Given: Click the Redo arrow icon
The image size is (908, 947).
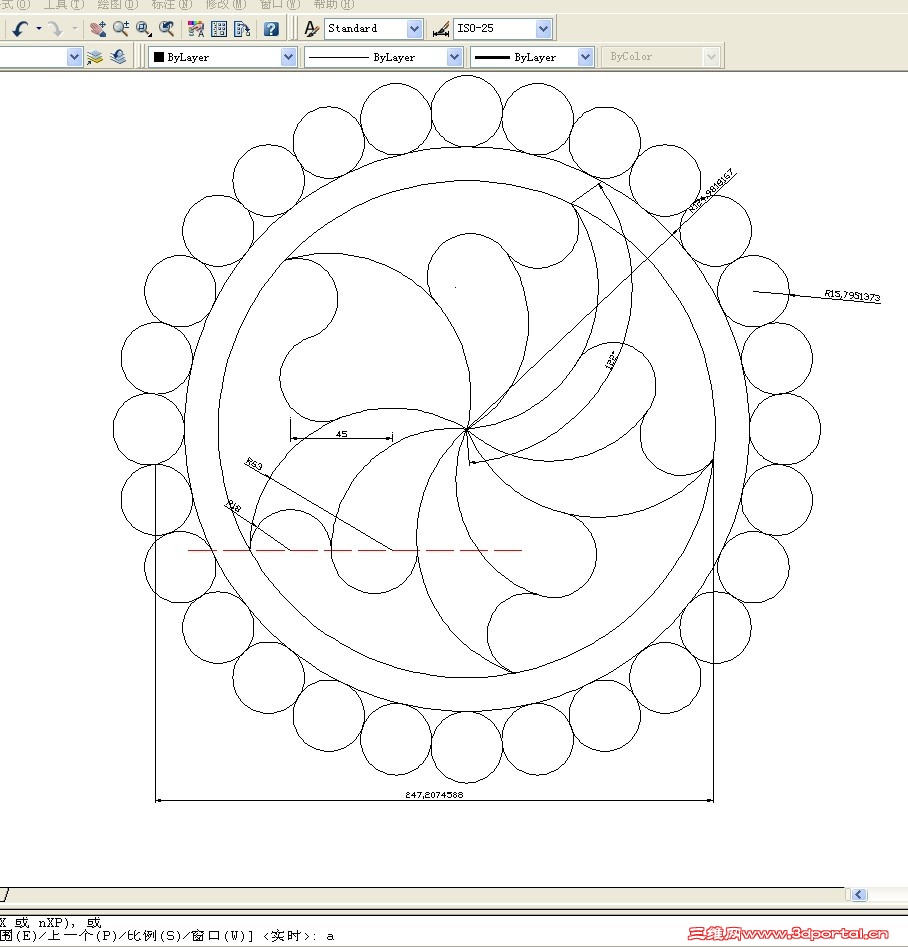Looking at the screenshot, I should click(55, 28).
